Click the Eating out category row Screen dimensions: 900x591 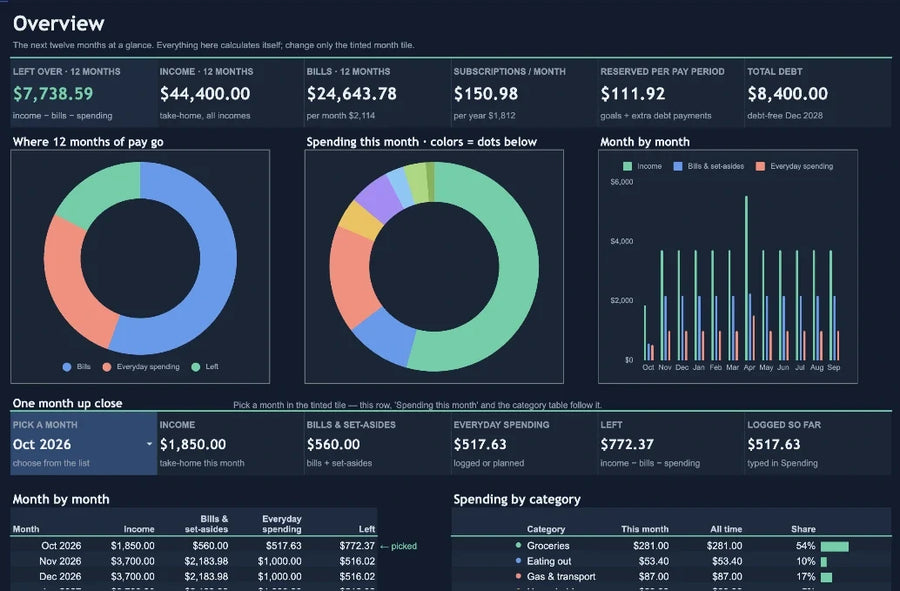pyautogui.click(x=672, y=561)
